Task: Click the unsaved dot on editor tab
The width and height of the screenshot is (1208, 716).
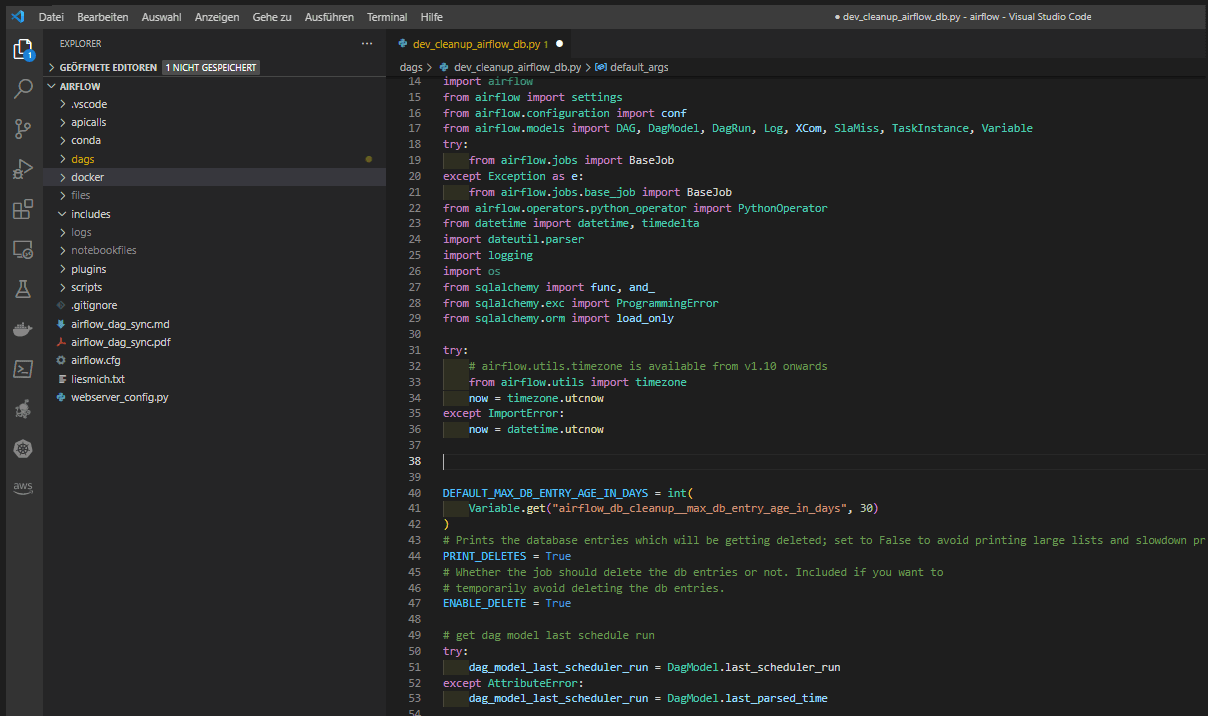Action: point(559,44)
